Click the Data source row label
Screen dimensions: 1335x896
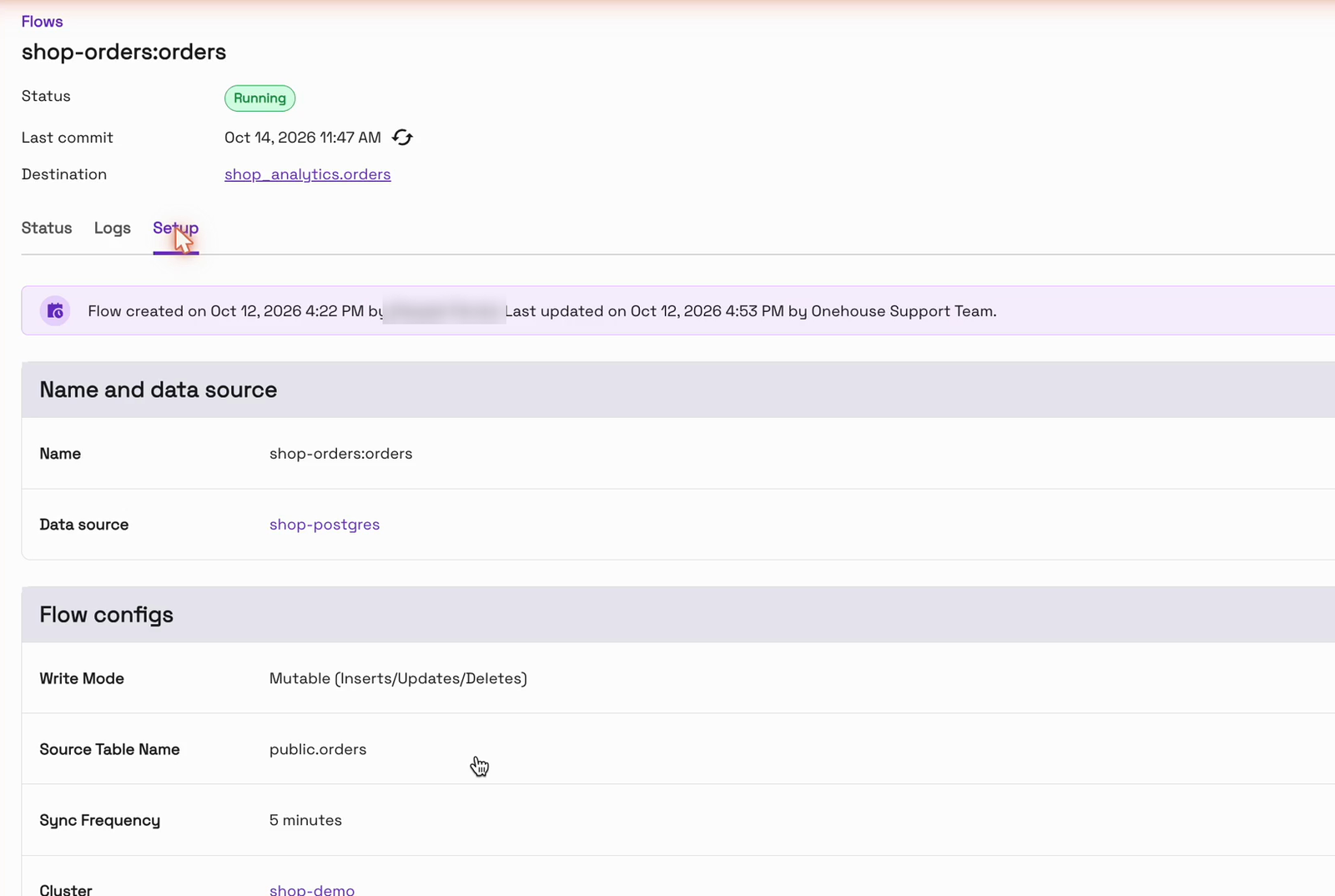(84, 525)
